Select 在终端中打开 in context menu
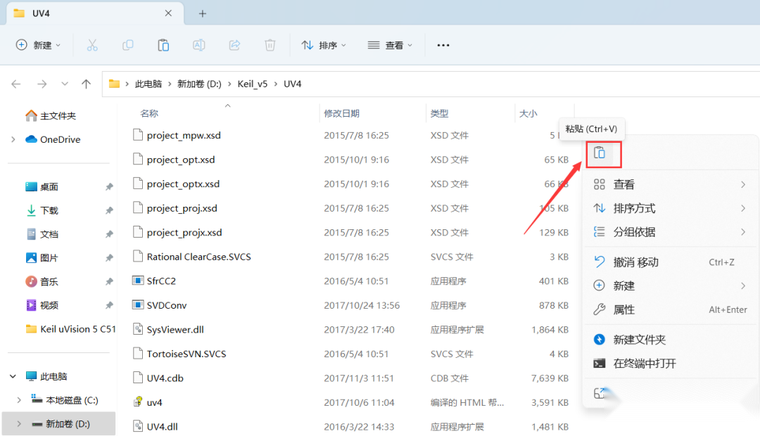 [644, 364]
